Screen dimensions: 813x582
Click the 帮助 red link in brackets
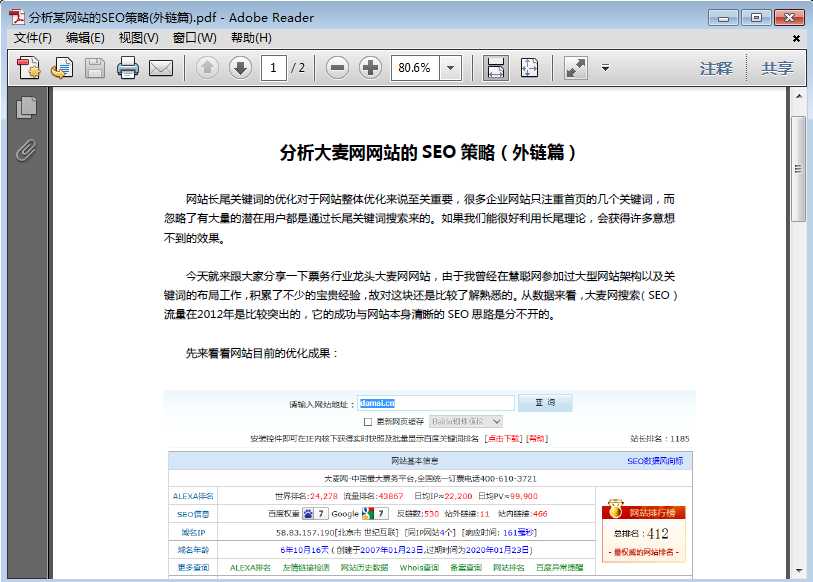537,438
